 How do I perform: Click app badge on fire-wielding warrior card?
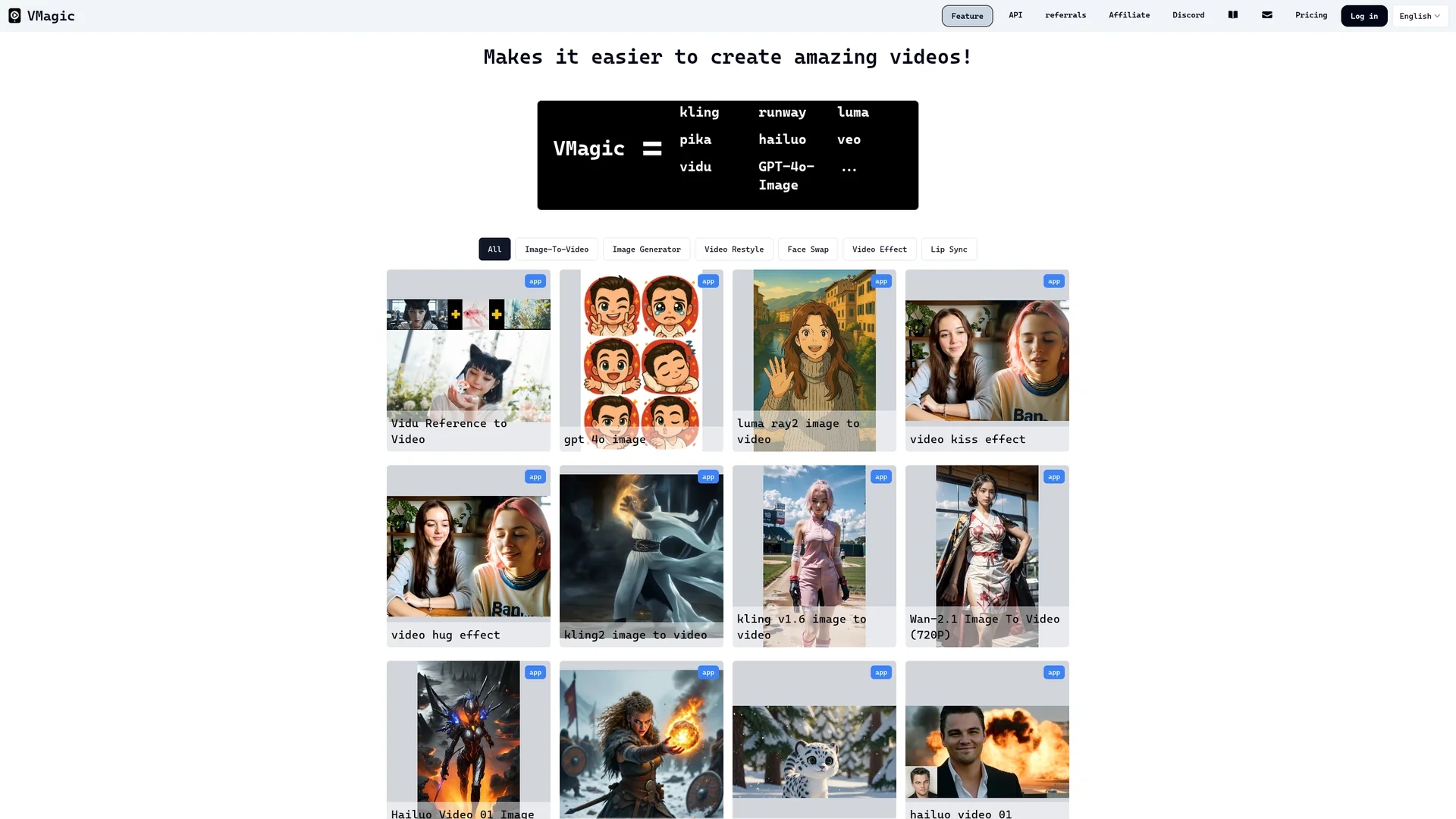coord(708,673)
